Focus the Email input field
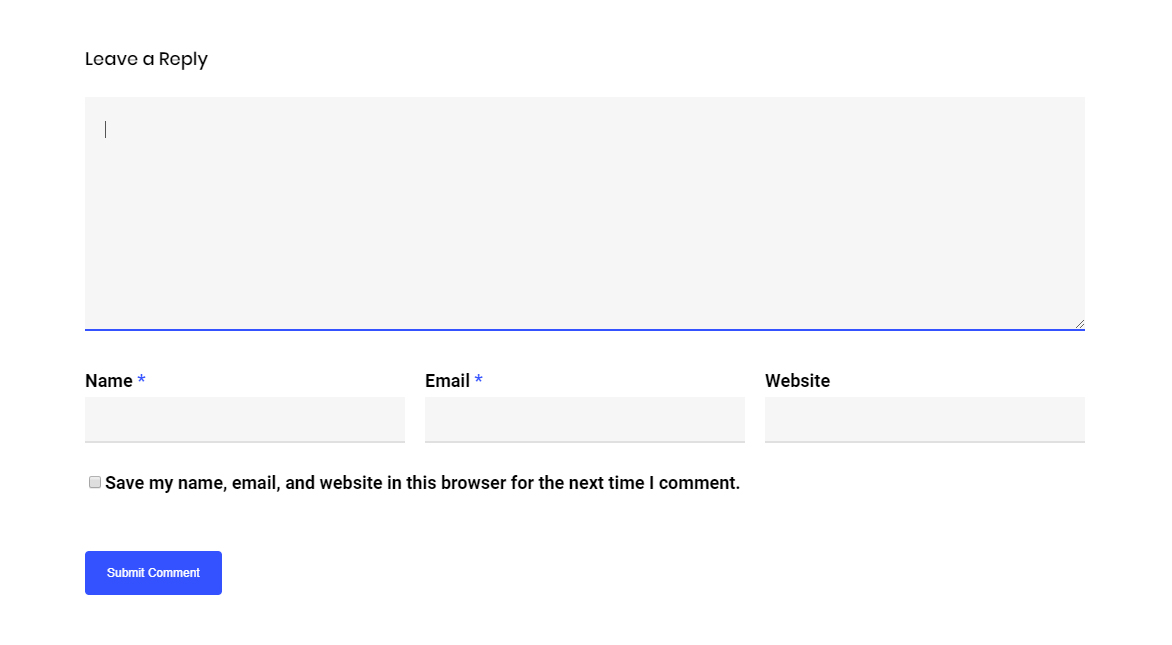This screenshot has width=1172, height=645. point(585,419)
